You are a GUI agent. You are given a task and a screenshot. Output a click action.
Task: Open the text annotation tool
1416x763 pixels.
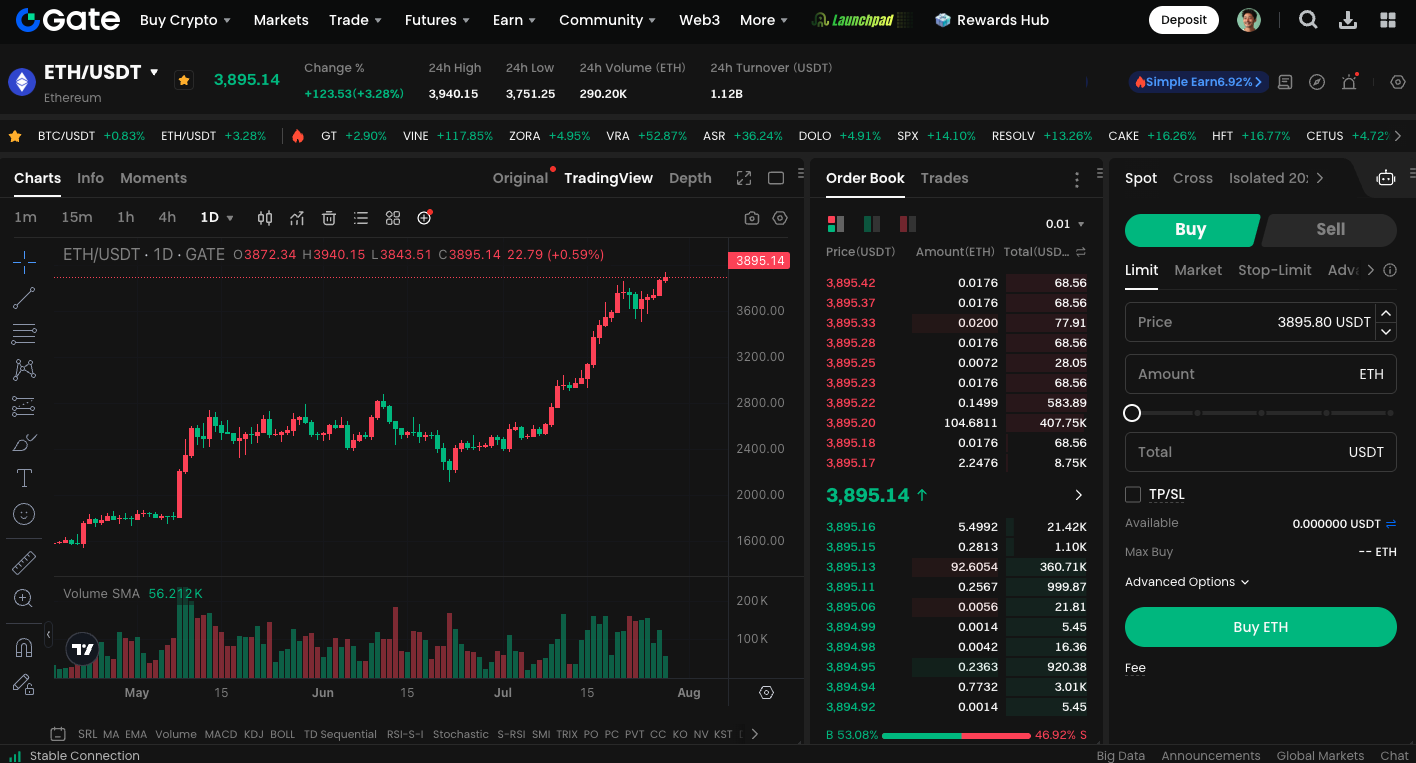pos(24,478)
